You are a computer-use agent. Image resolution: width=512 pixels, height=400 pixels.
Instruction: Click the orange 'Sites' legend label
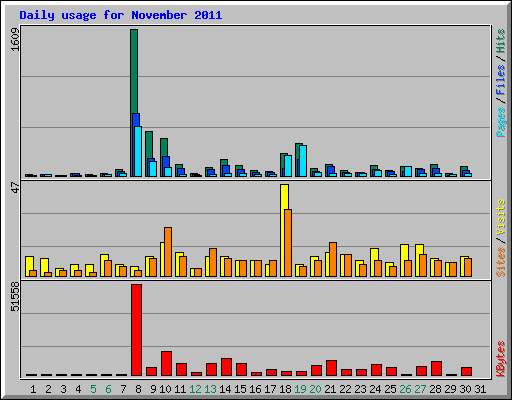point(500,262)
